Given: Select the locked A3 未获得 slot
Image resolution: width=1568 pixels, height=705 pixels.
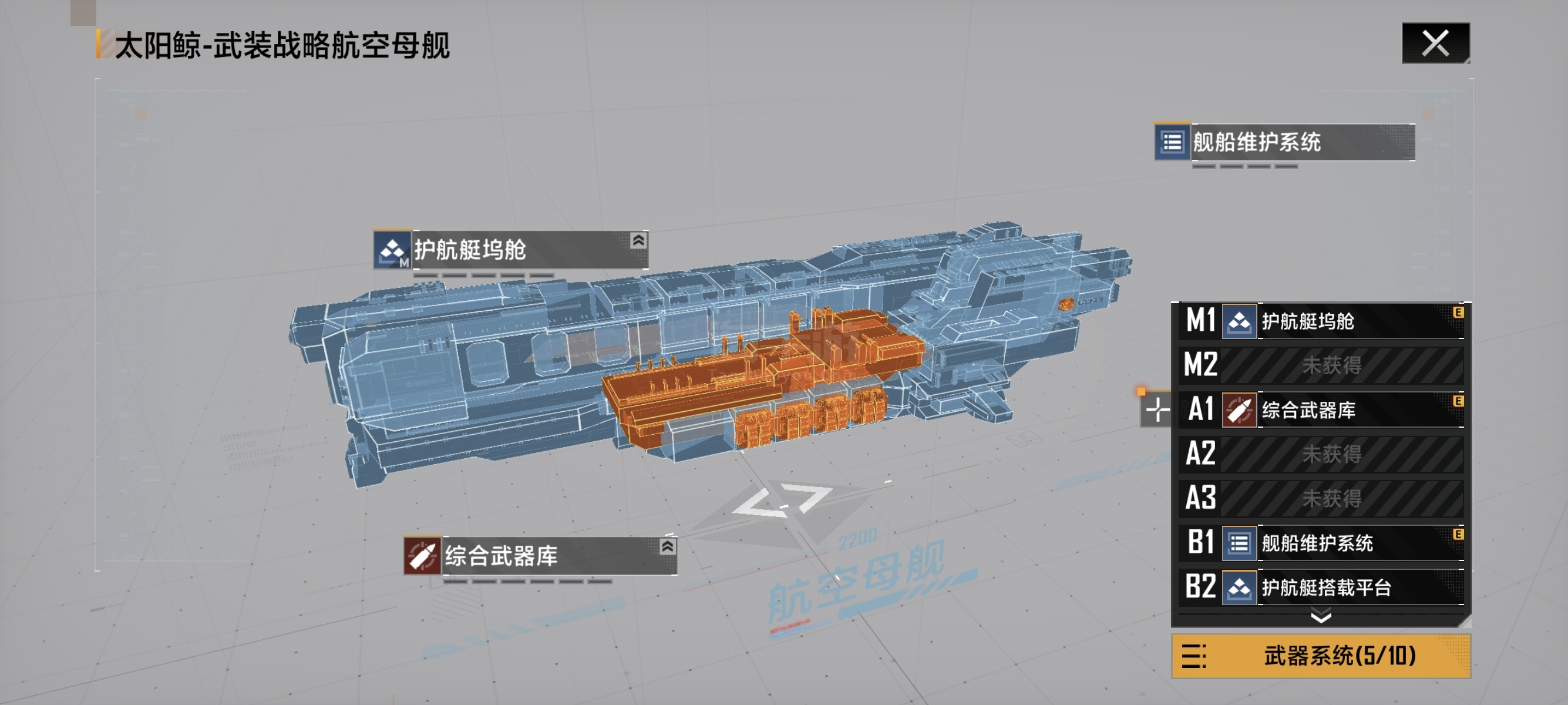Looking at the screenshot, I should pyautogui.click(x=1321, y=499).
